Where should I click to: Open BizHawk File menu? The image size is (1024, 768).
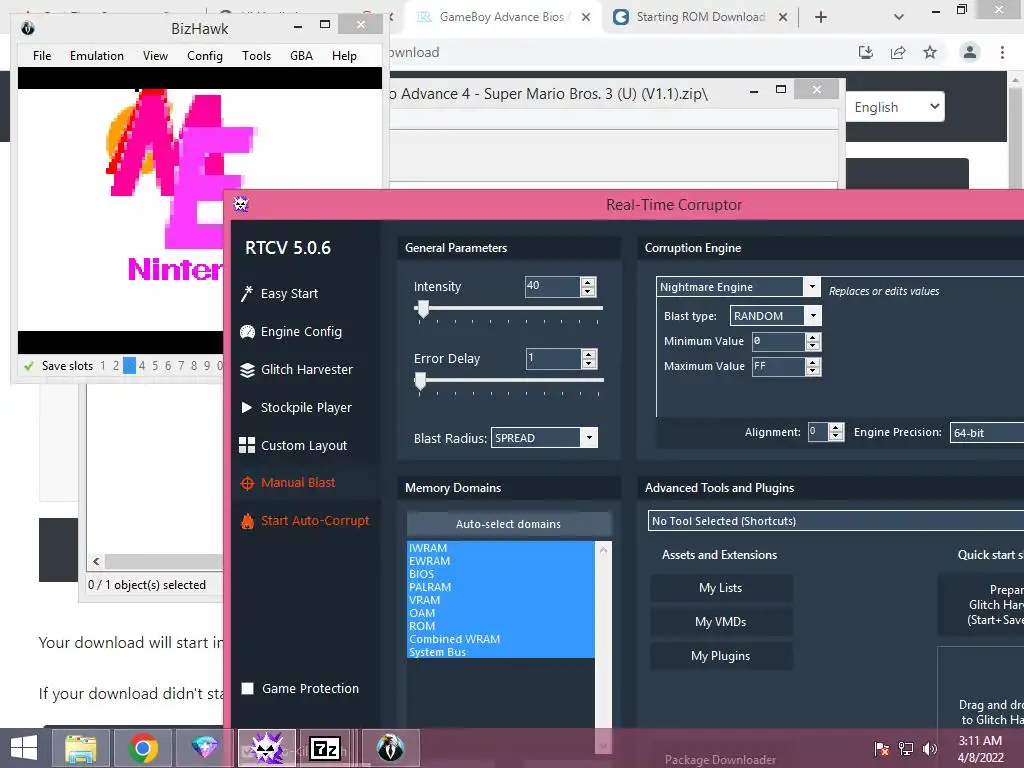tap(42, 56)
